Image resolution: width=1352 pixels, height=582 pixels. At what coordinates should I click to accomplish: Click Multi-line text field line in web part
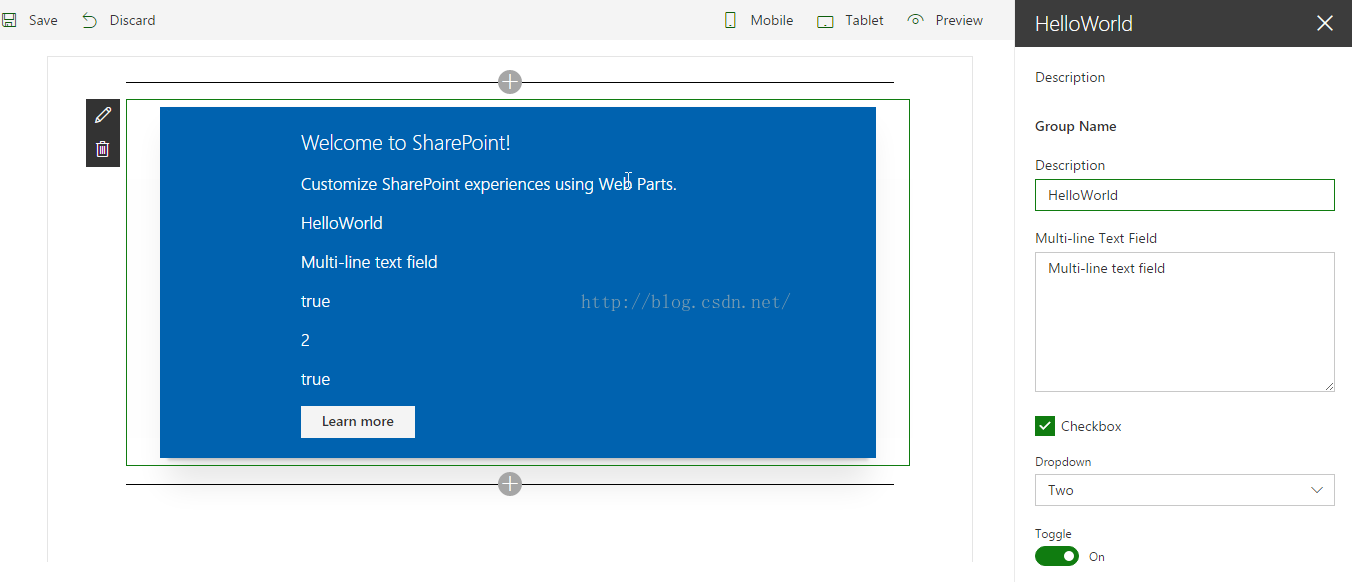369,262
